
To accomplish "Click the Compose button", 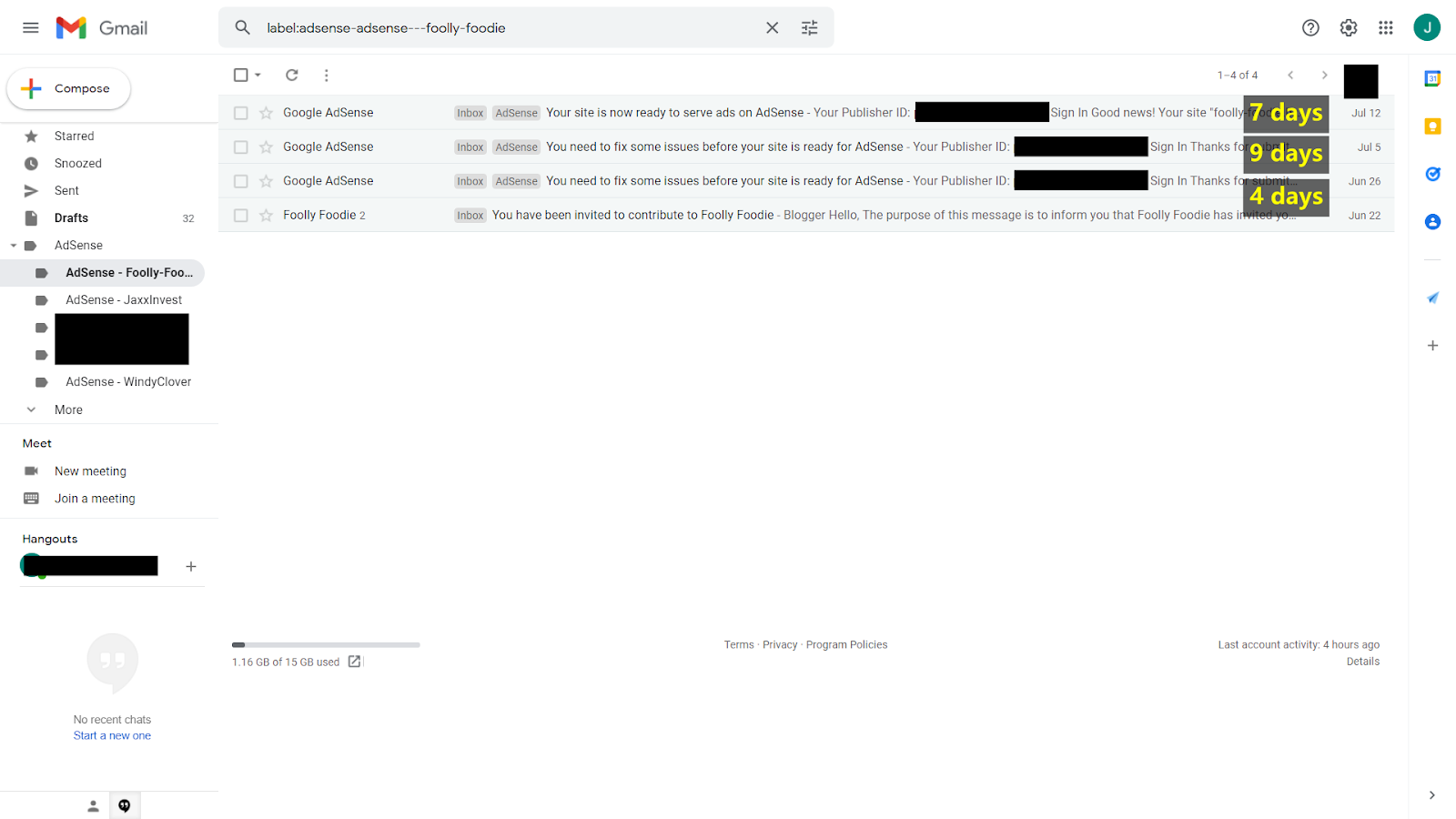I will pos(68,88).
